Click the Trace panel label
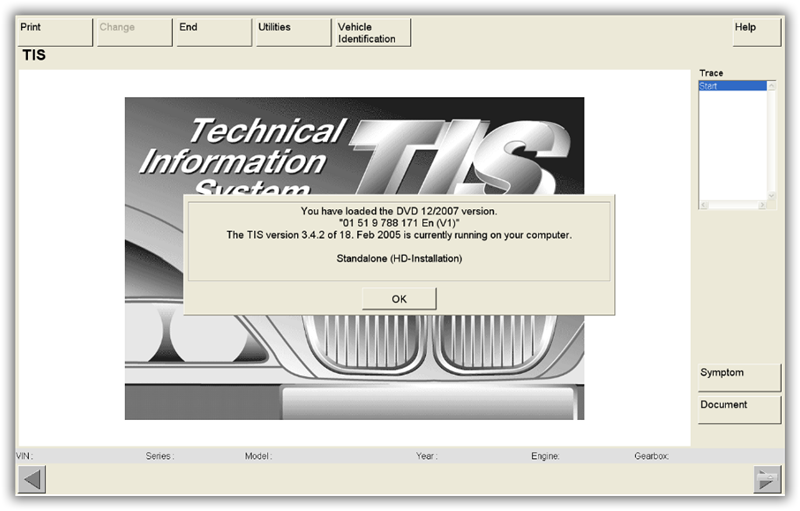Viewport: 800px width, 511px height. point(711,73)
